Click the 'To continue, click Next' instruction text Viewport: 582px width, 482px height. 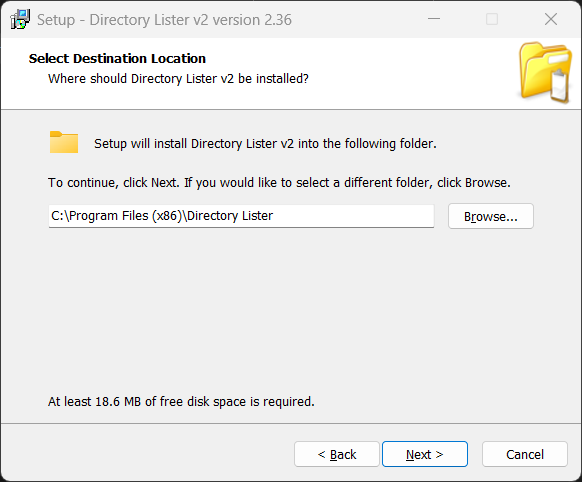coord(279,183)
